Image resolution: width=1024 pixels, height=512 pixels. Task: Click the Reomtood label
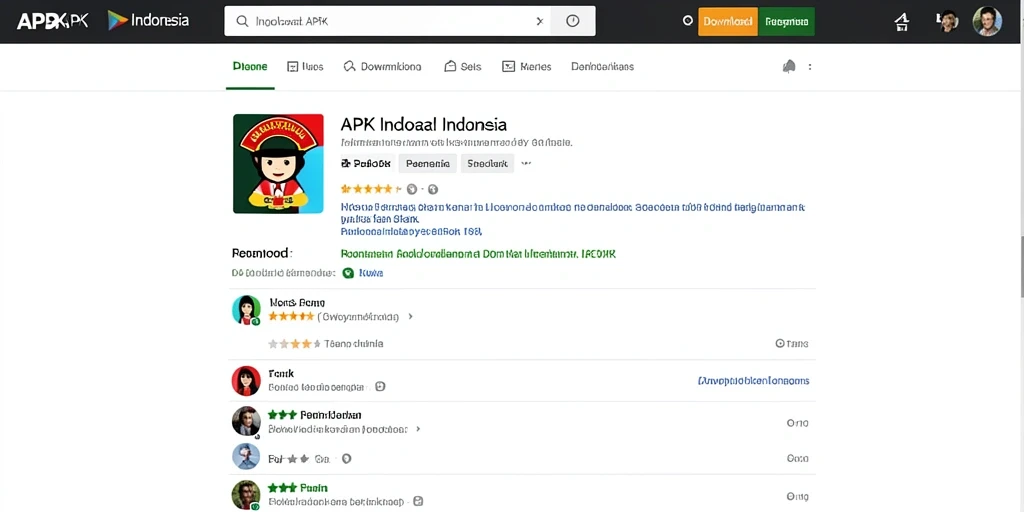point(263,253)
